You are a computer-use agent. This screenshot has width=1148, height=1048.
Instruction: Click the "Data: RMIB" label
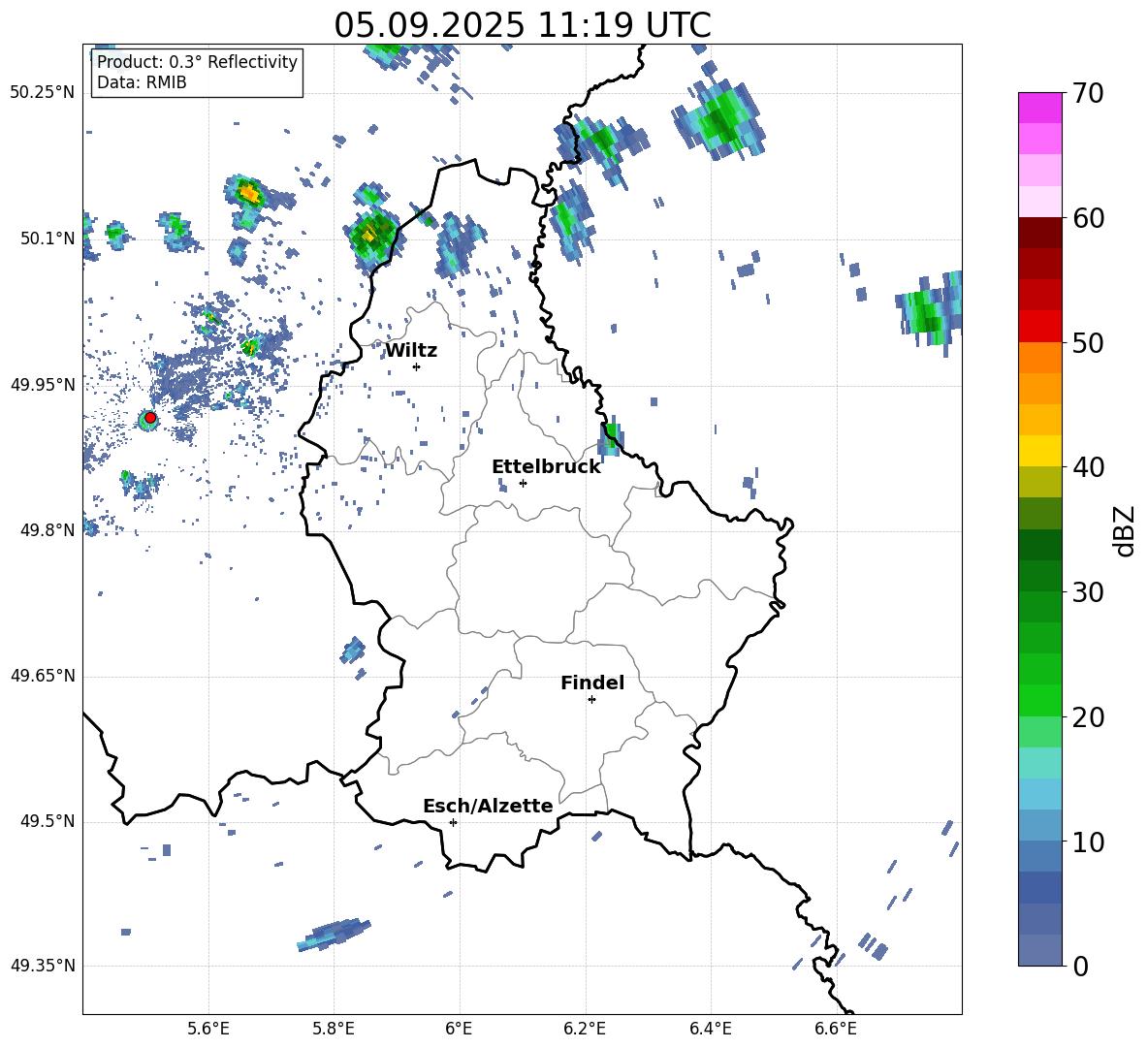pos(142,82)
